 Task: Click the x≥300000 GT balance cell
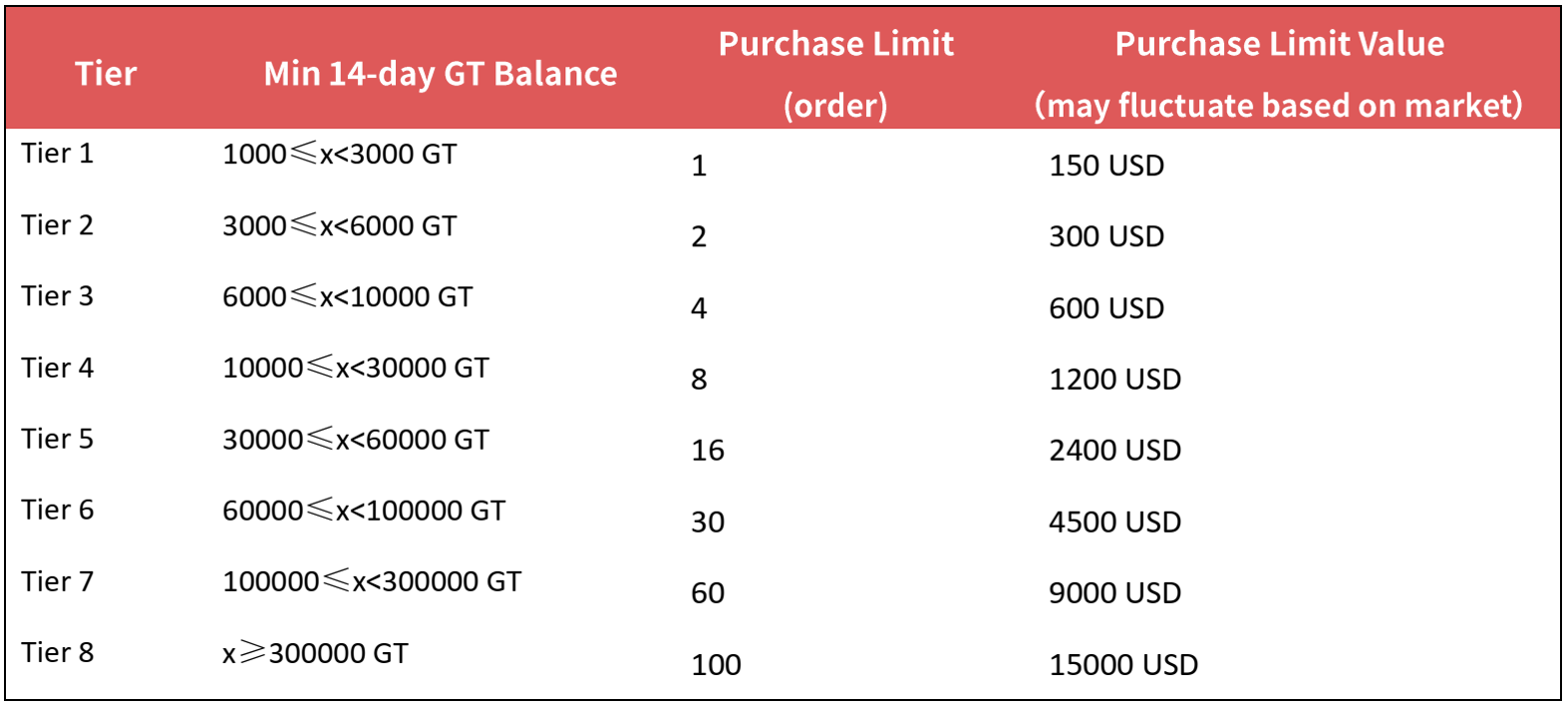(315, 653)
